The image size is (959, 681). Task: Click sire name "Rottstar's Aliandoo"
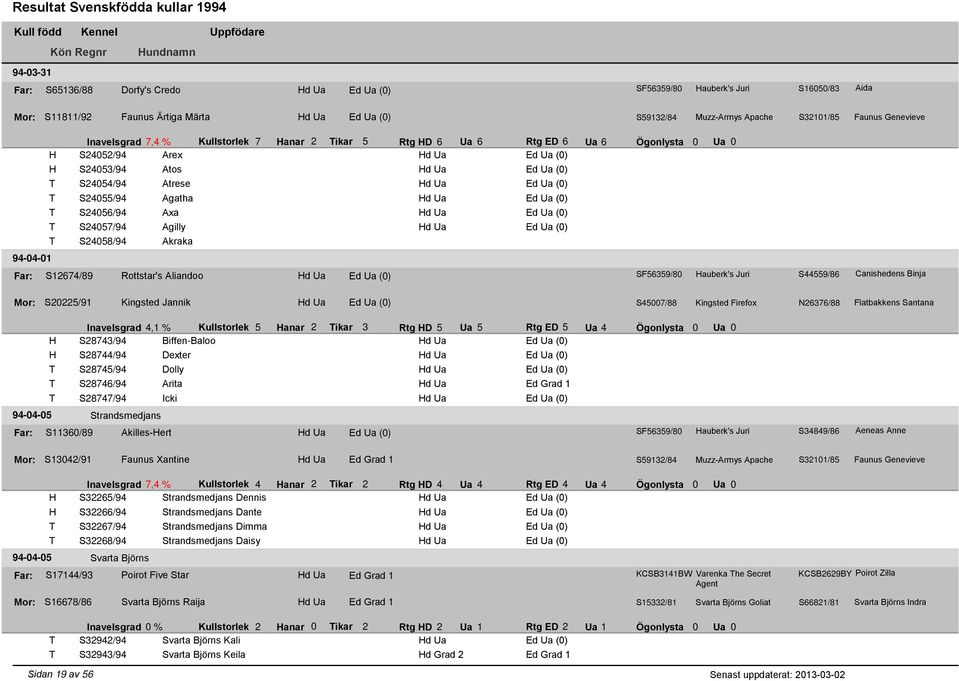click(162, 276)
